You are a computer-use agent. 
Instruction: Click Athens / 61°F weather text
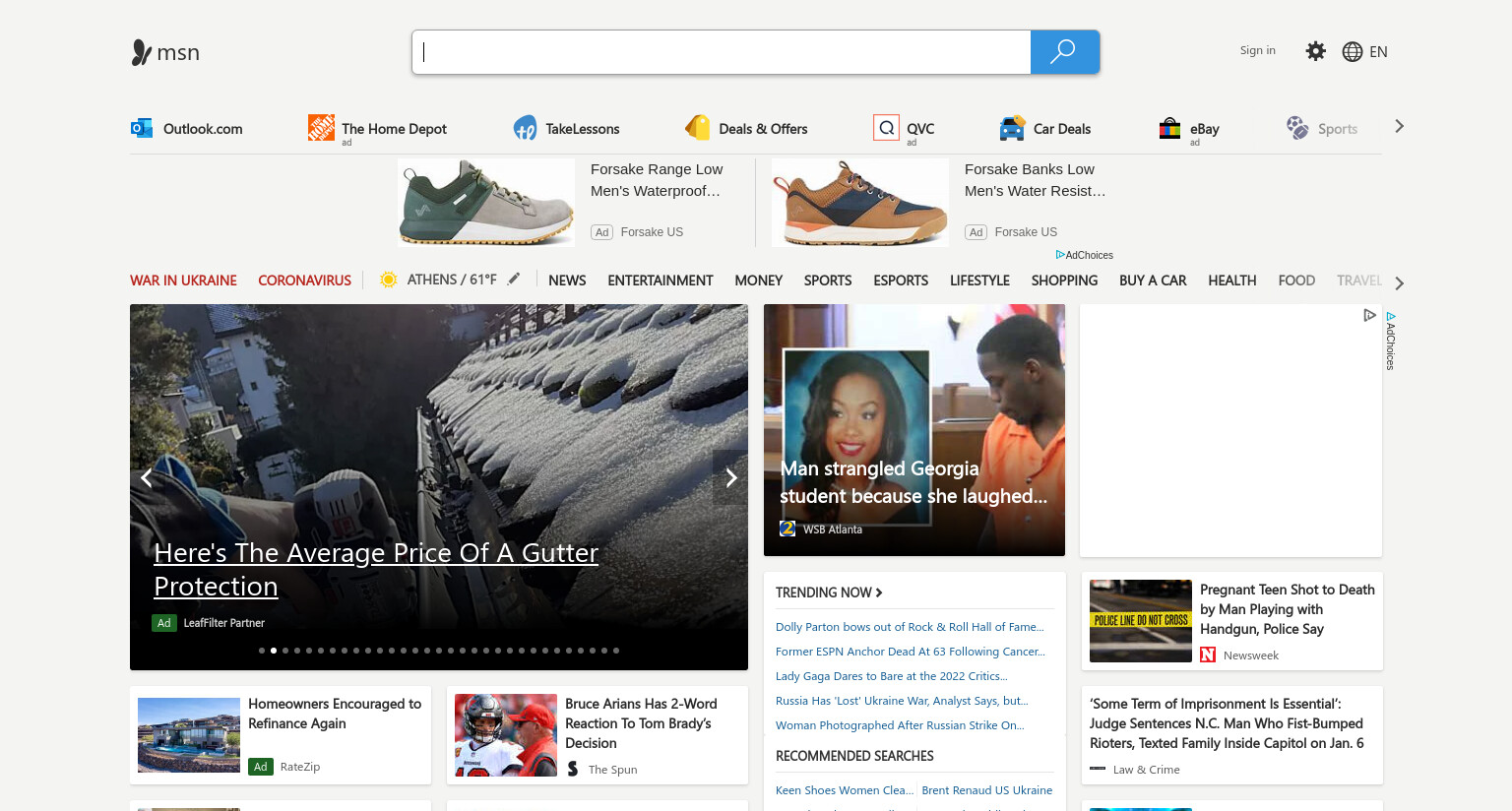coord(452,280)
